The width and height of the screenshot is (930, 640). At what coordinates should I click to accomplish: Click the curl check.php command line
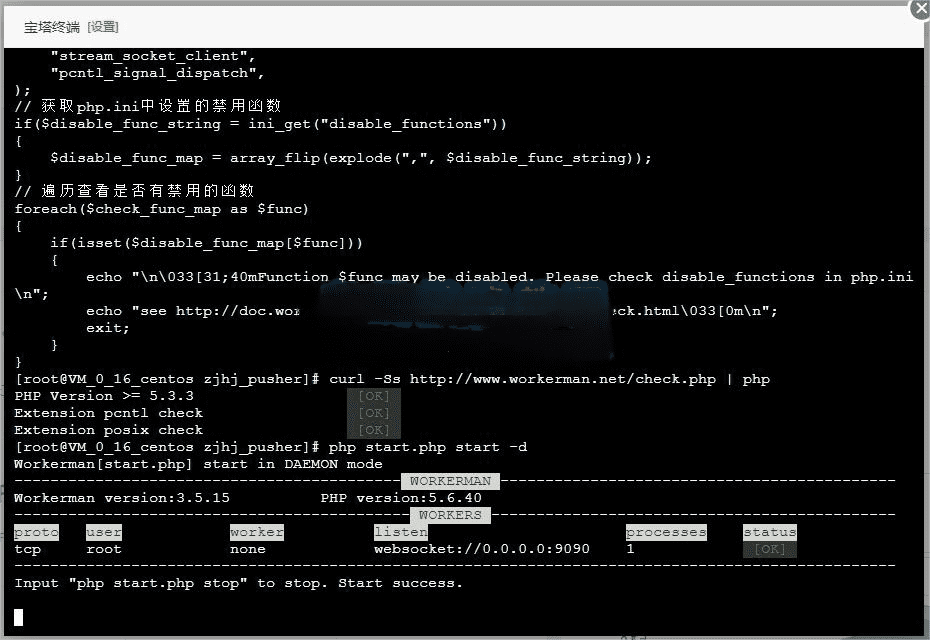coord(393,379)
